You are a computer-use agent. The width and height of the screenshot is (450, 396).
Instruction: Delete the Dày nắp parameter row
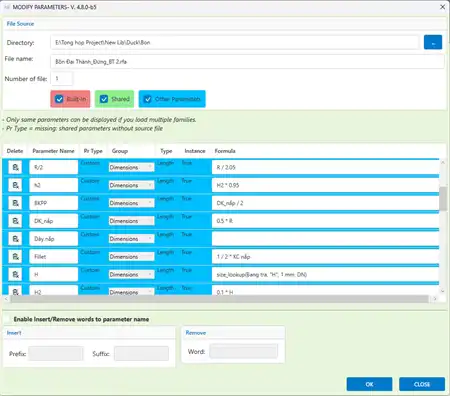tap(15, 239)
